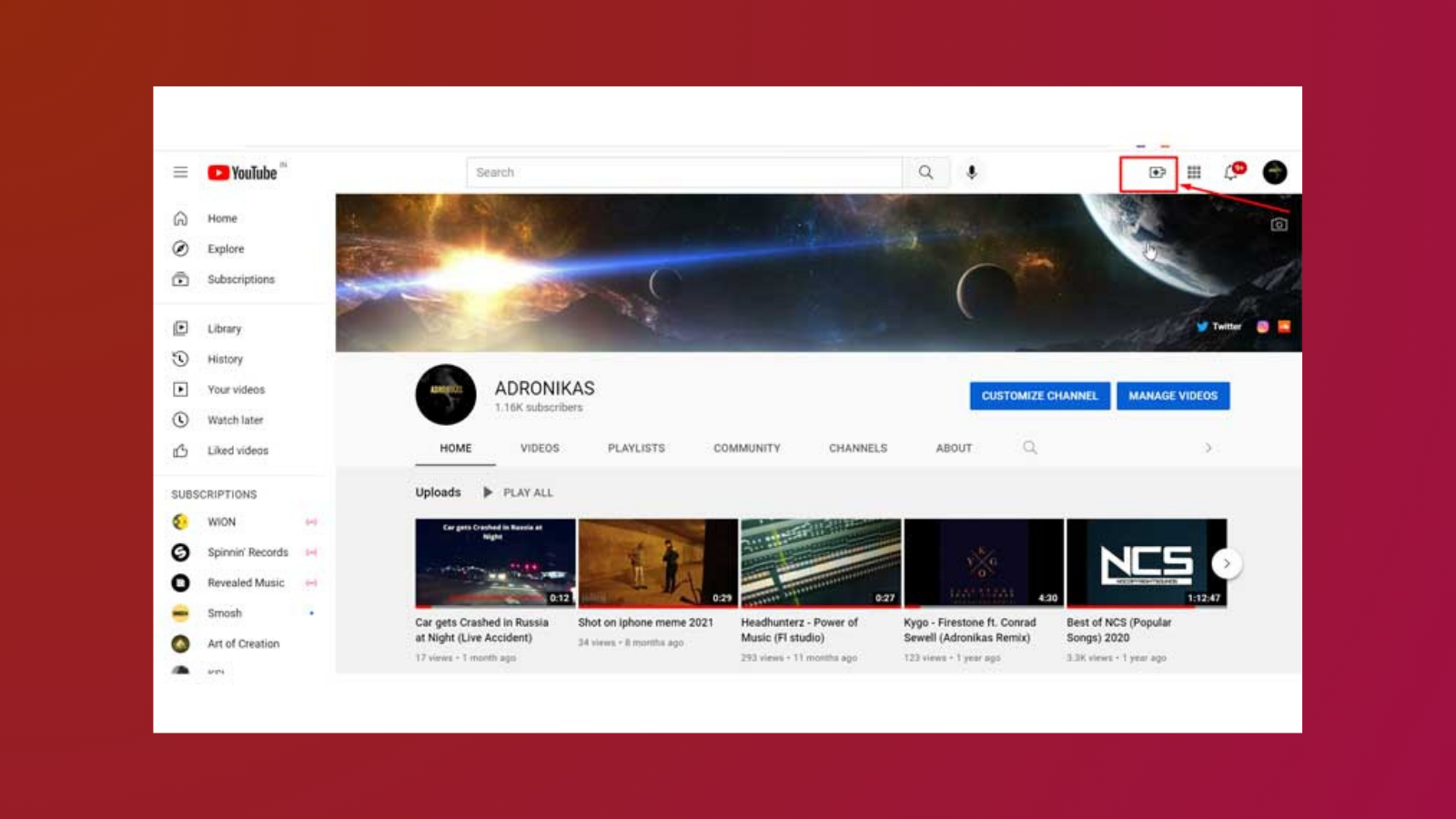
Task: Open Subscriptions in the sidebar
Action: (x=240, y=279)
